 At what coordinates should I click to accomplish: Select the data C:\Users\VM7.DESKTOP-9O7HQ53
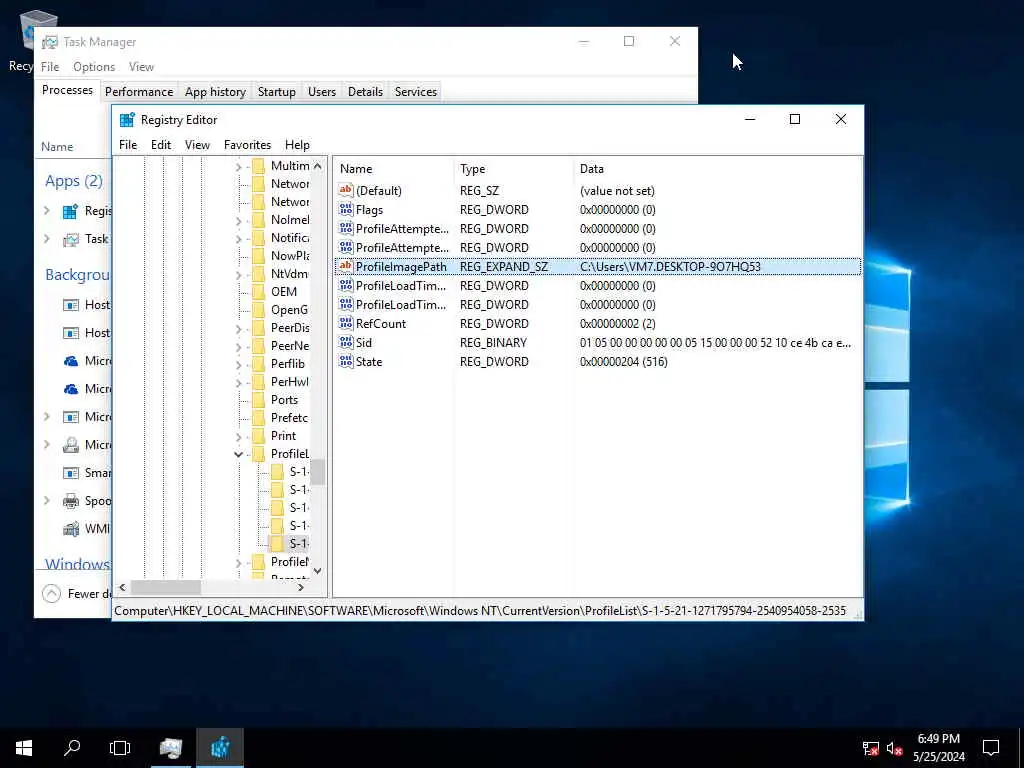[x=670, y=266]
